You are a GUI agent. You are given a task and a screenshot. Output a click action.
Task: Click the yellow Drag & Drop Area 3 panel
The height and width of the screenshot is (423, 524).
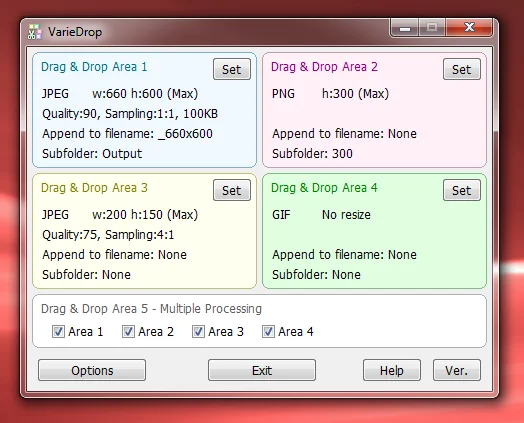pyautogui.click(x=144, y=231)
